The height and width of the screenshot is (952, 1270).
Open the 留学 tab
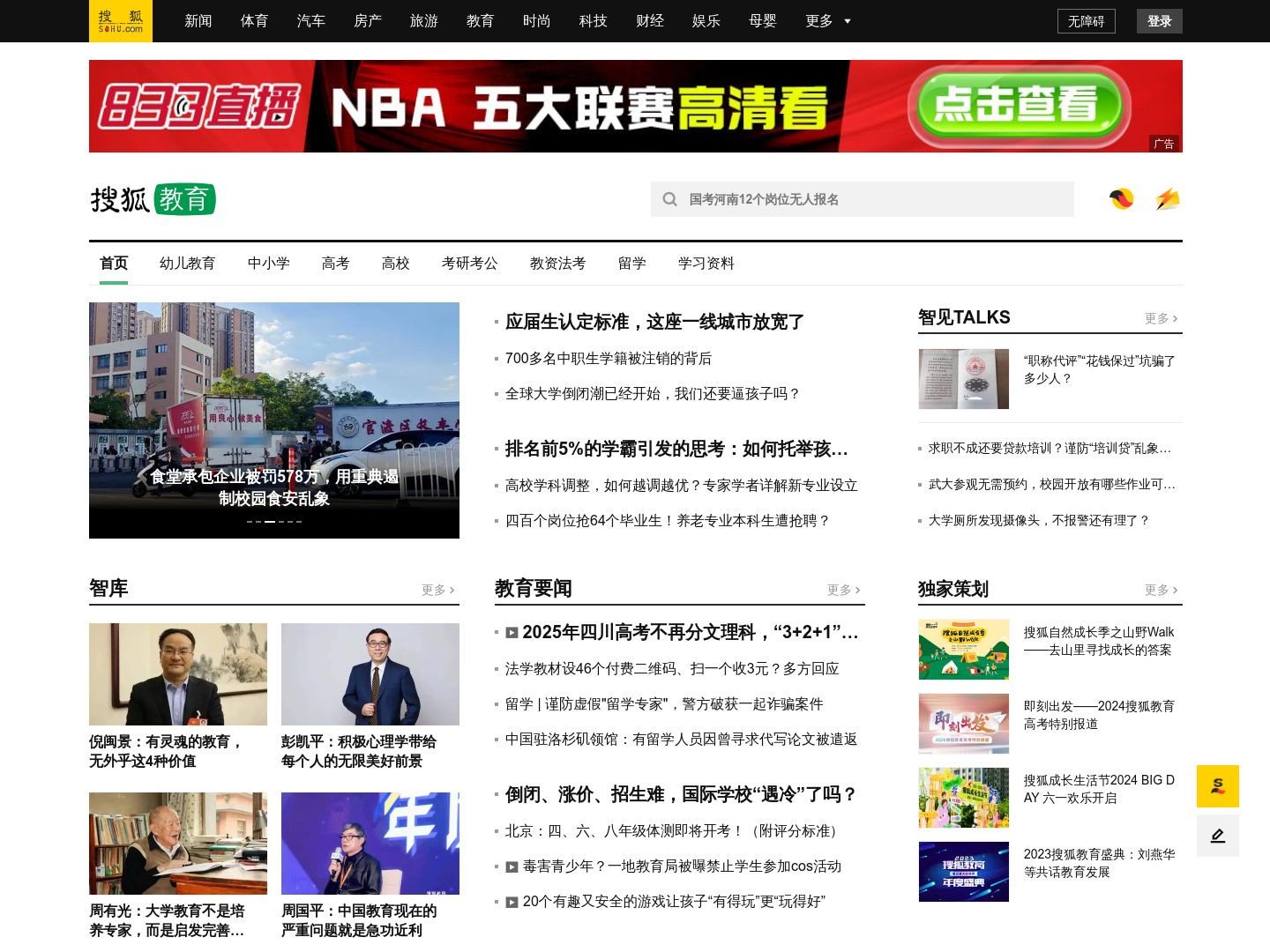pos(631,264)
